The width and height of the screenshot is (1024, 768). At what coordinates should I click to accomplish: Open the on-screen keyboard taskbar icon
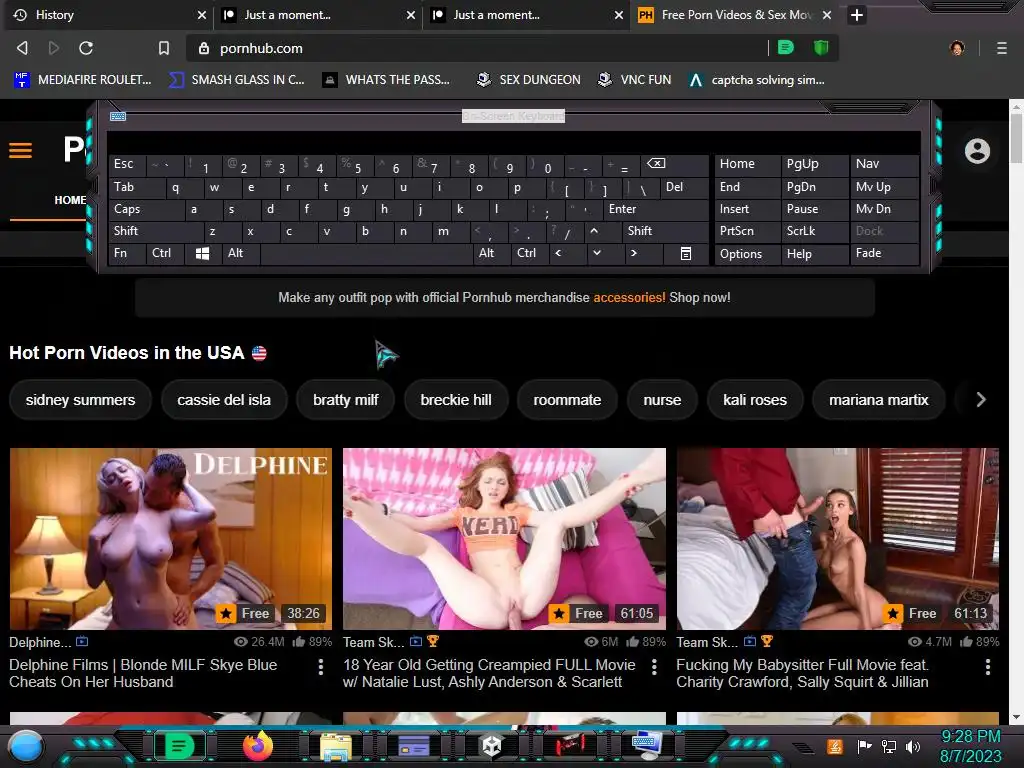click(x=647, y=745)
